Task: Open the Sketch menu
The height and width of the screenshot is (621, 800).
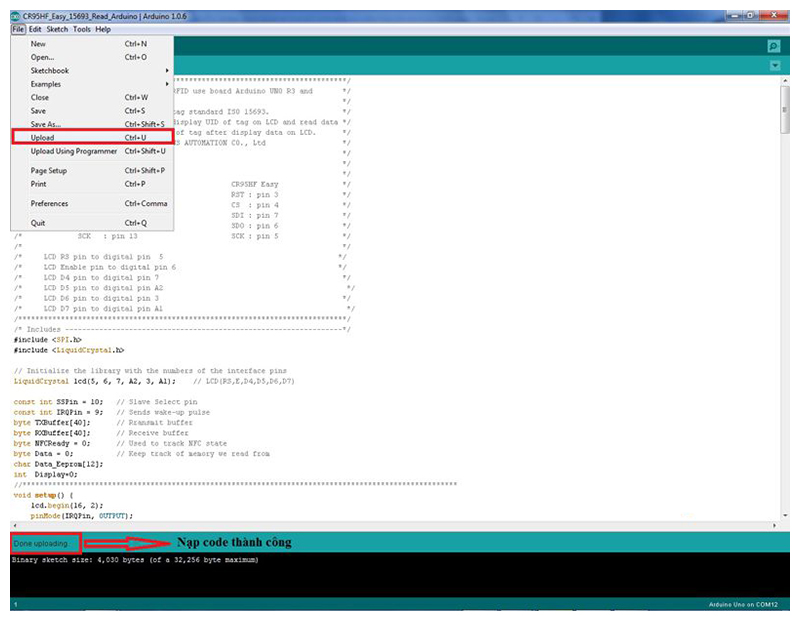Action: 57,29
